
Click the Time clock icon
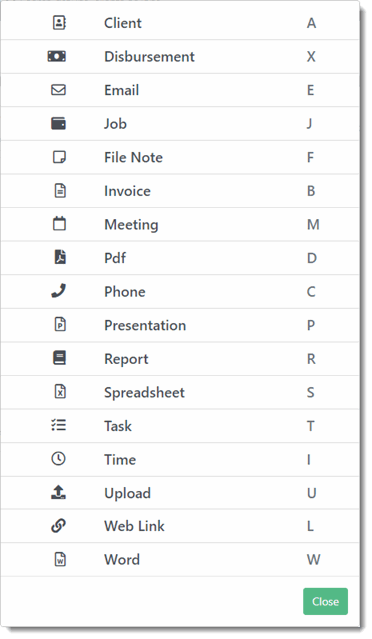point(59,459)
